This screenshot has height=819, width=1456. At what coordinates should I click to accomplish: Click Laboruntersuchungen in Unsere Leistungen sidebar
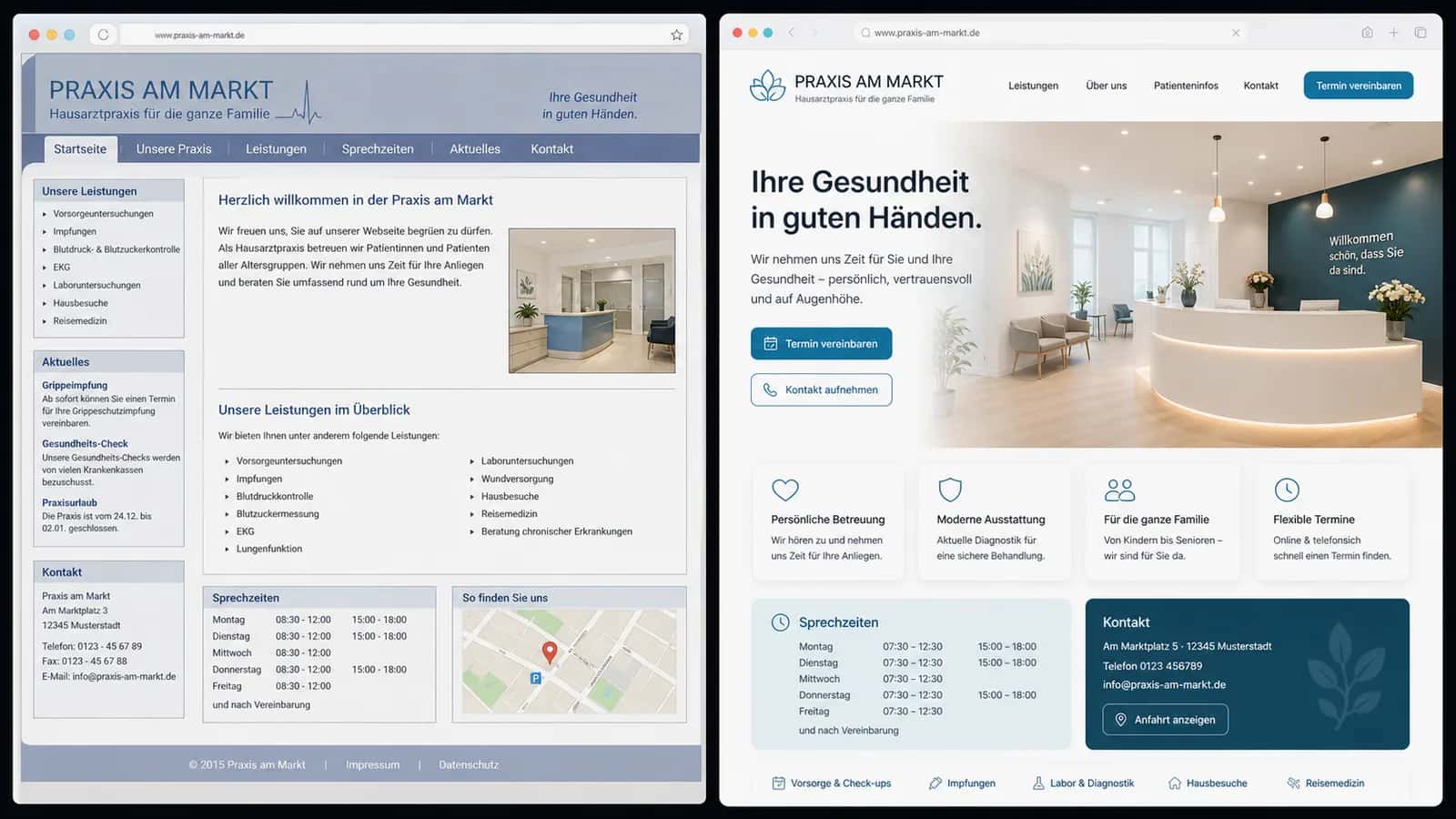pyautogui.click(x=96, y=286)
